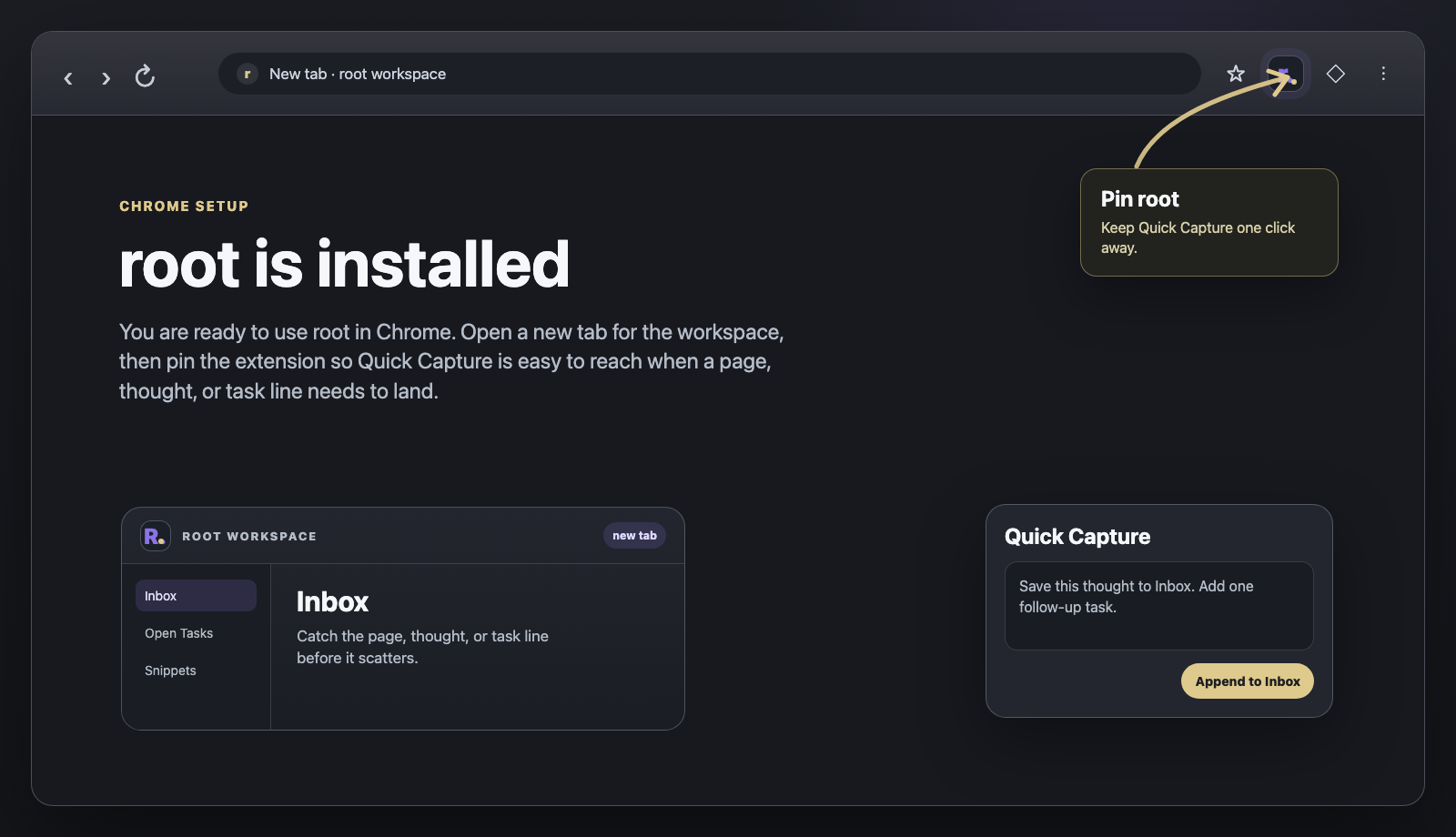Click the 'new tab' badge

pyautogui.click(x=634, y=536)
